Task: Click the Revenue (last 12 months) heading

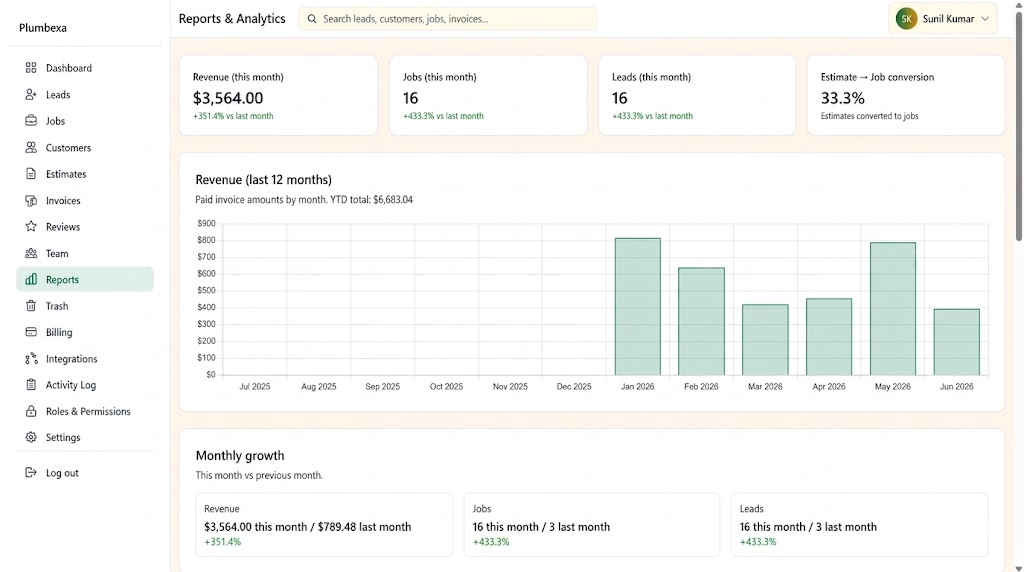Action: click(263, 180)
